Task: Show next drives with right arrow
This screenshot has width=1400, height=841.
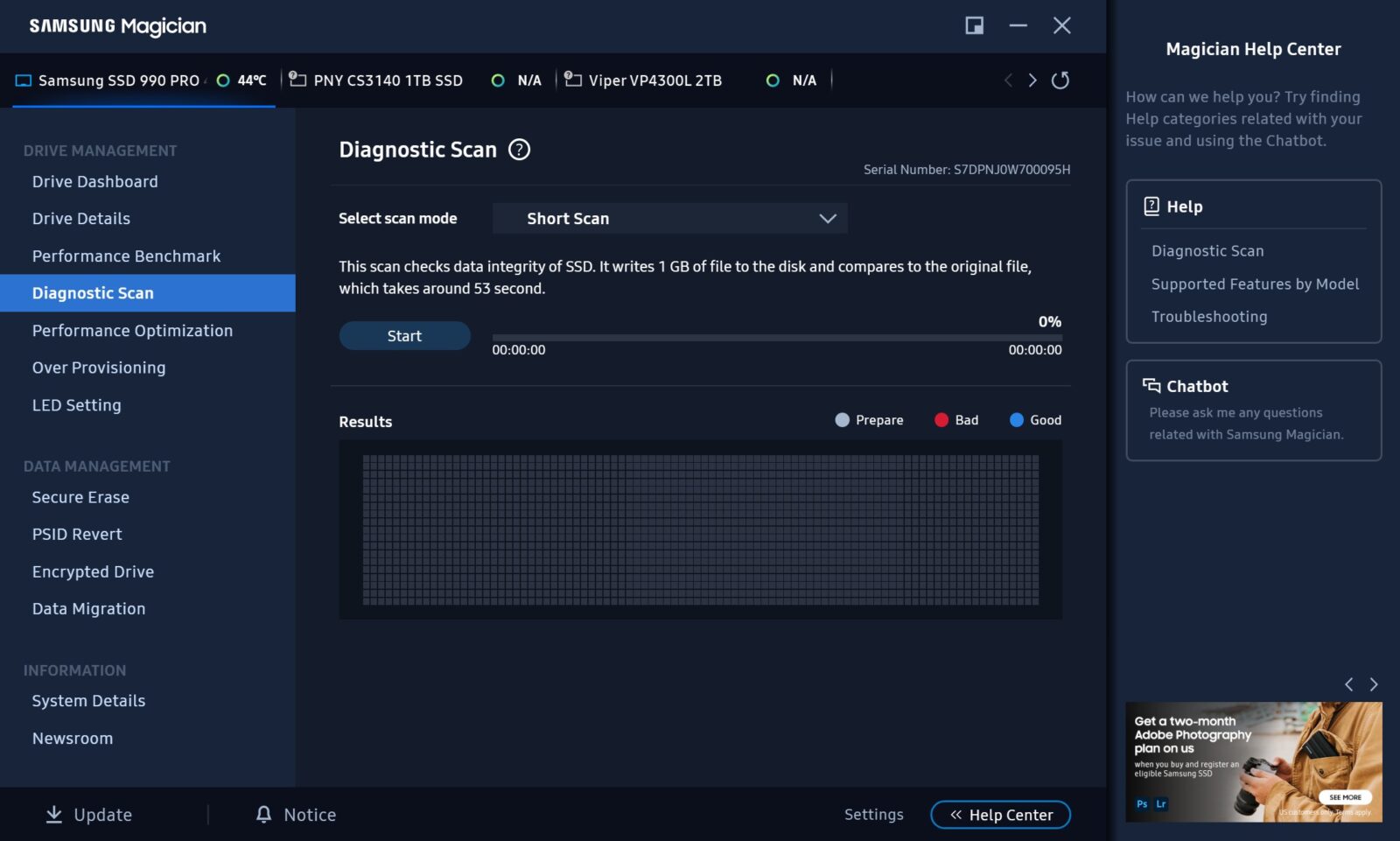Action: 1032,81
